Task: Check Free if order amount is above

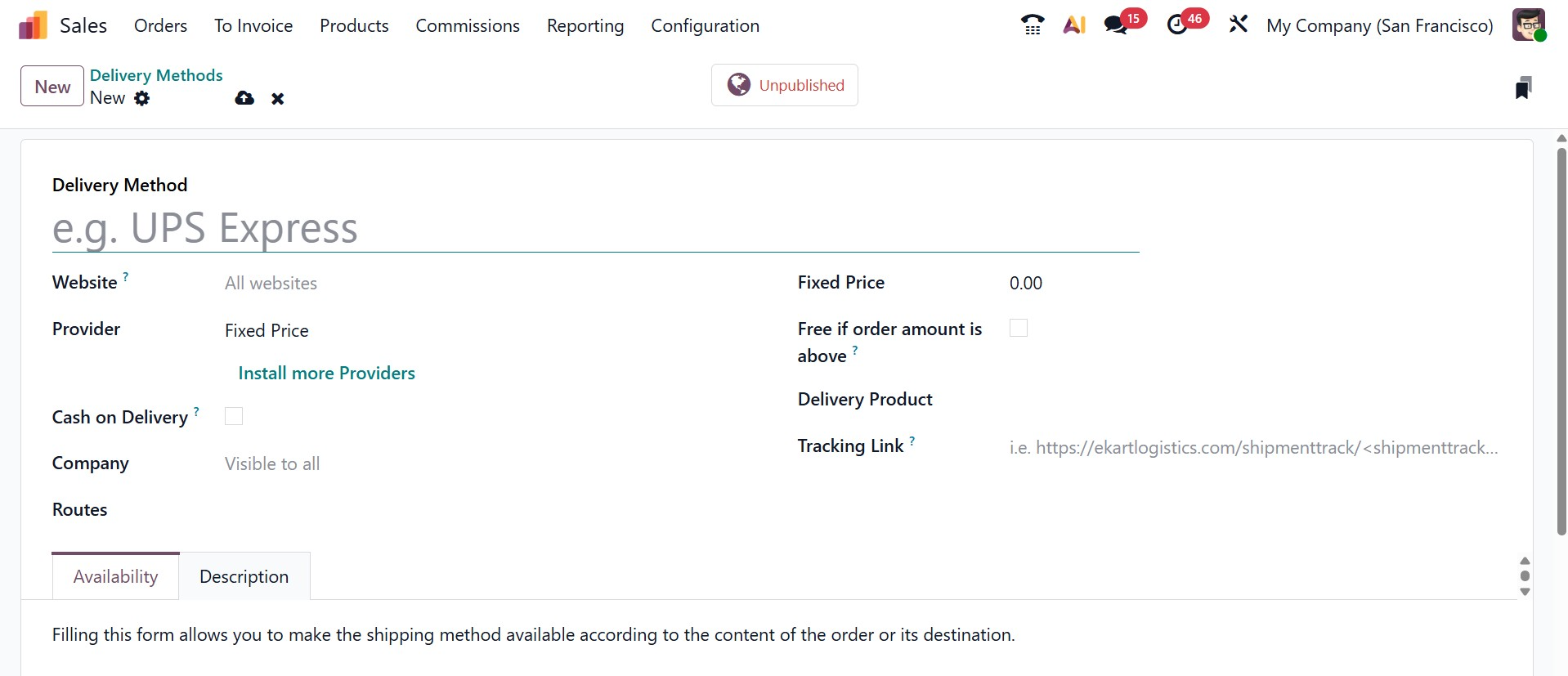Action: [1019, 329]
